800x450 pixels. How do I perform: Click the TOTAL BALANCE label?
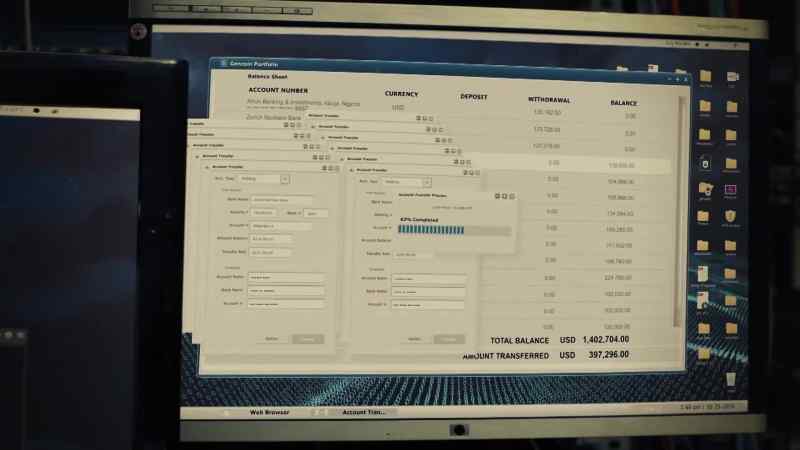coord(519,340)
